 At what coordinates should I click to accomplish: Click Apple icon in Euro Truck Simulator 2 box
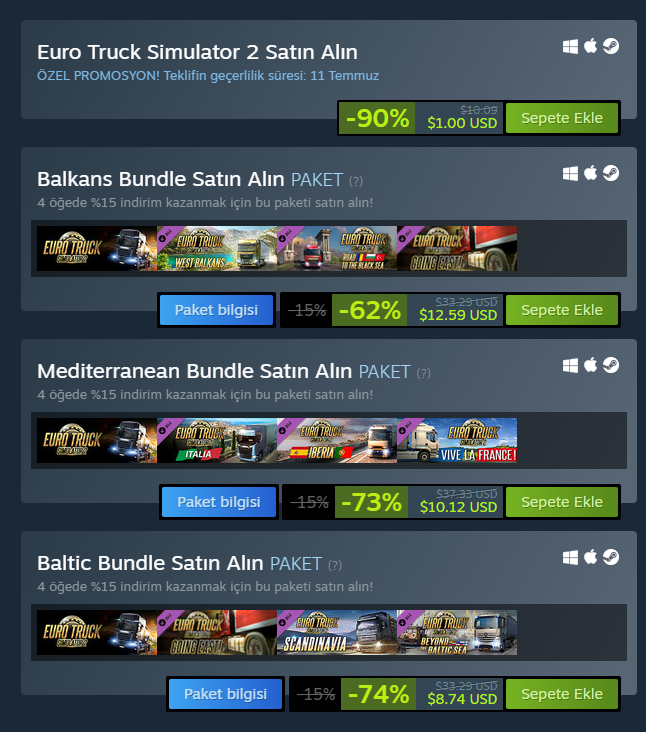pos(590,46)
